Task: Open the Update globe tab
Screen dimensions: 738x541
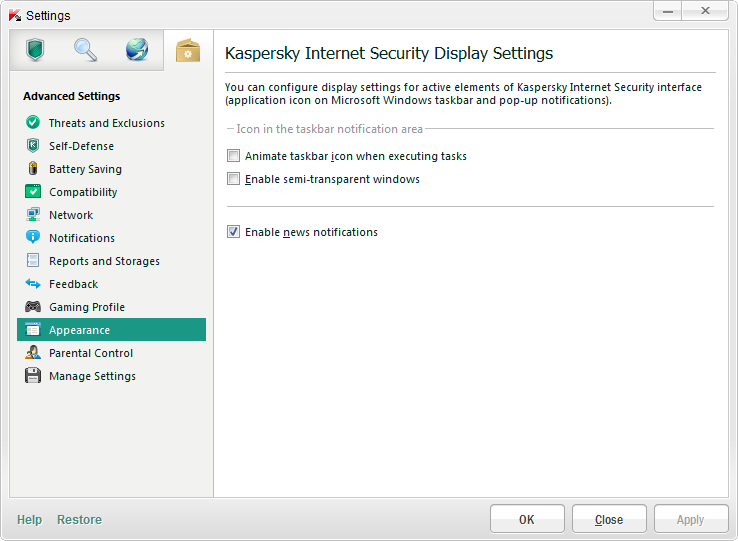Action: point(137,50)
